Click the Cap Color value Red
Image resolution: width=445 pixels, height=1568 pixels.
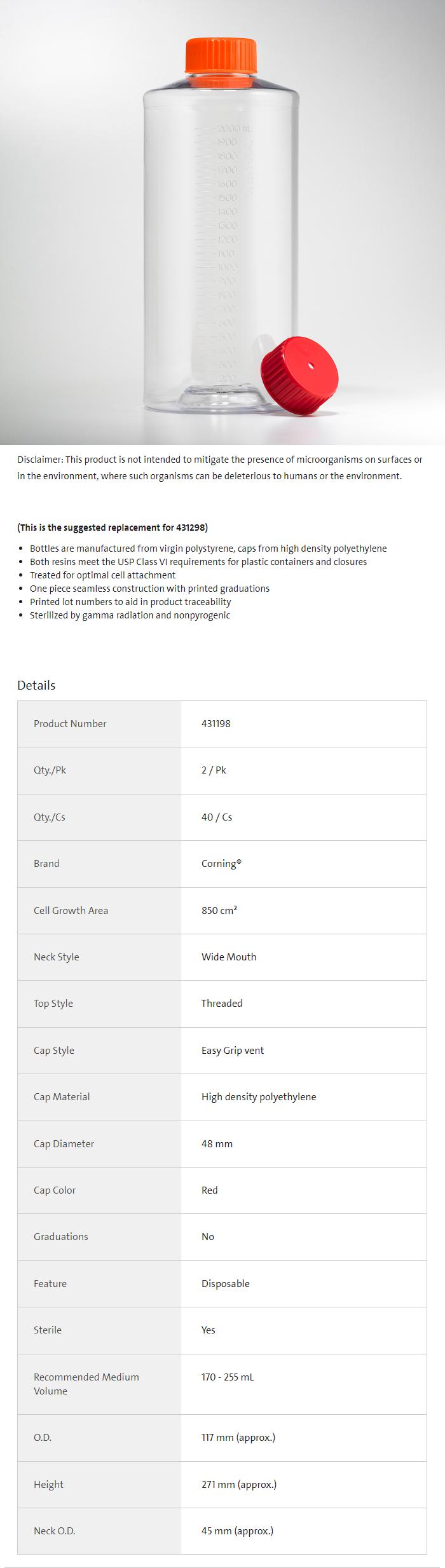pos(210,1190)
